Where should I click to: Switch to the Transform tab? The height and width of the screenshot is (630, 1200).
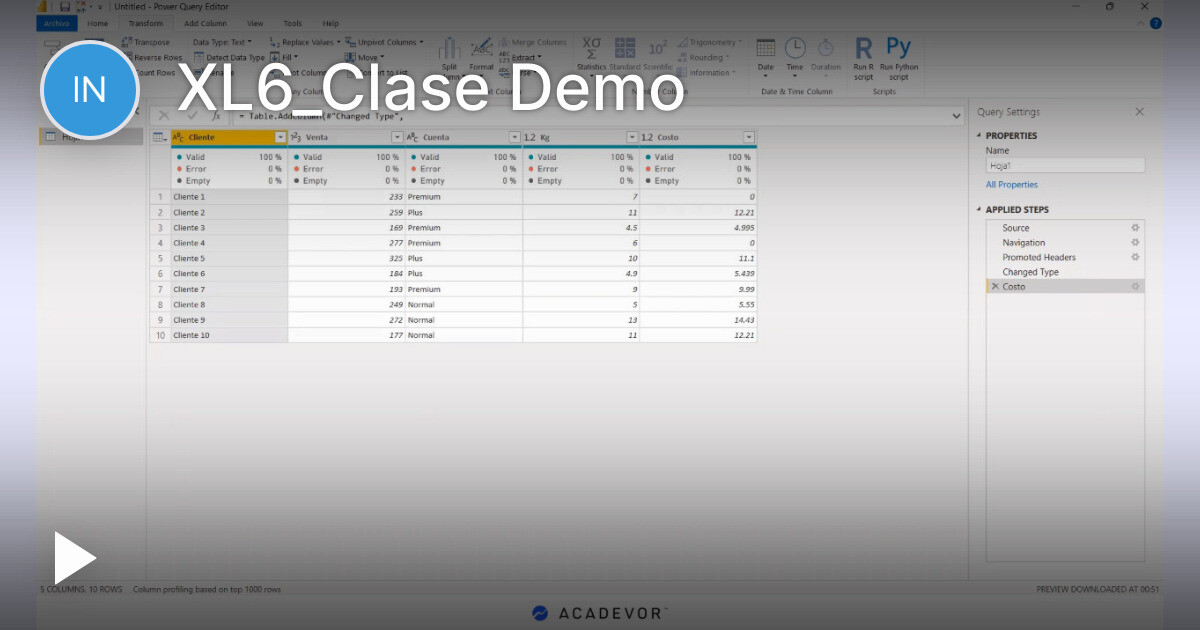tap(146, 23)
